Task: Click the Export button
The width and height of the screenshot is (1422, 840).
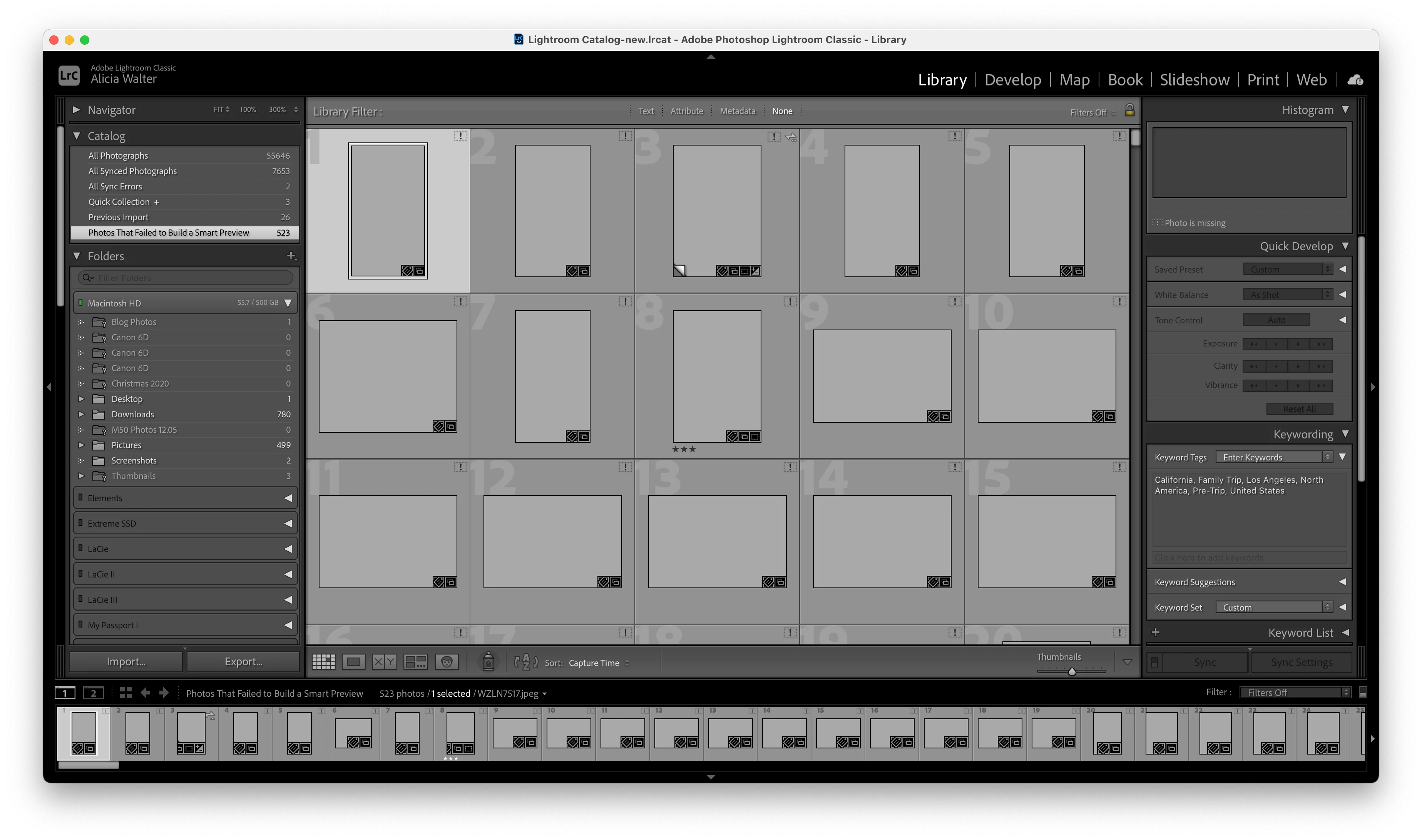Action: pyautogui.click(x=243, y=662)
